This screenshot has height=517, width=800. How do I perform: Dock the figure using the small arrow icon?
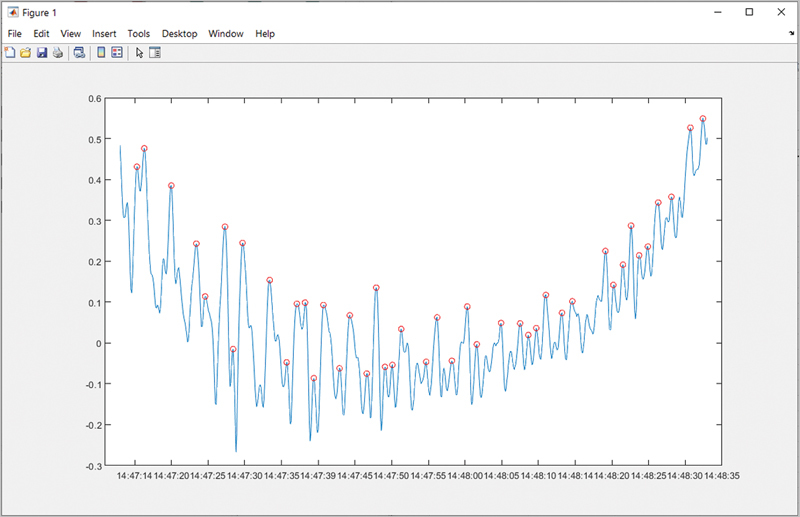[792, 33]
